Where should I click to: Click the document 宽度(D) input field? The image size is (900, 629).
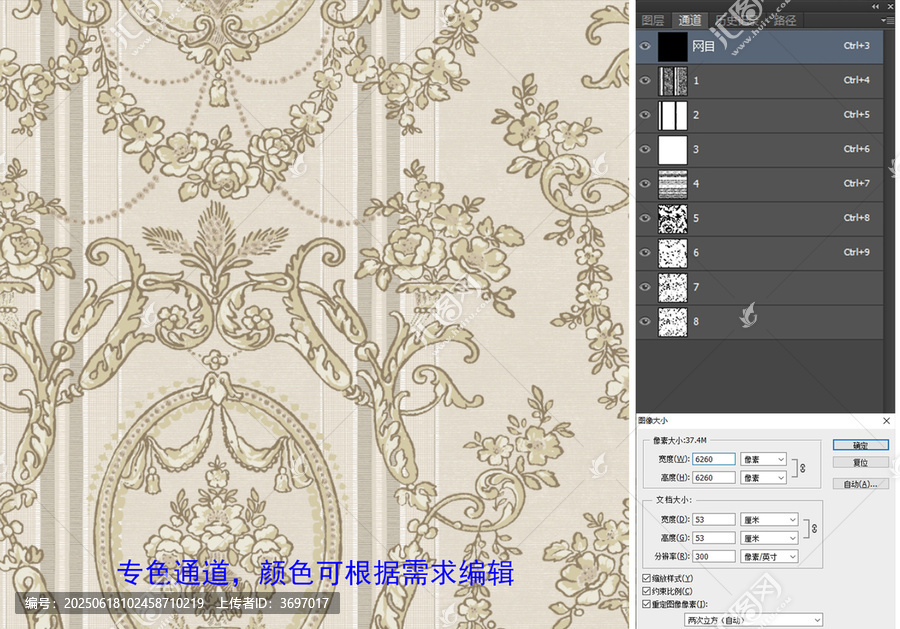713,519
